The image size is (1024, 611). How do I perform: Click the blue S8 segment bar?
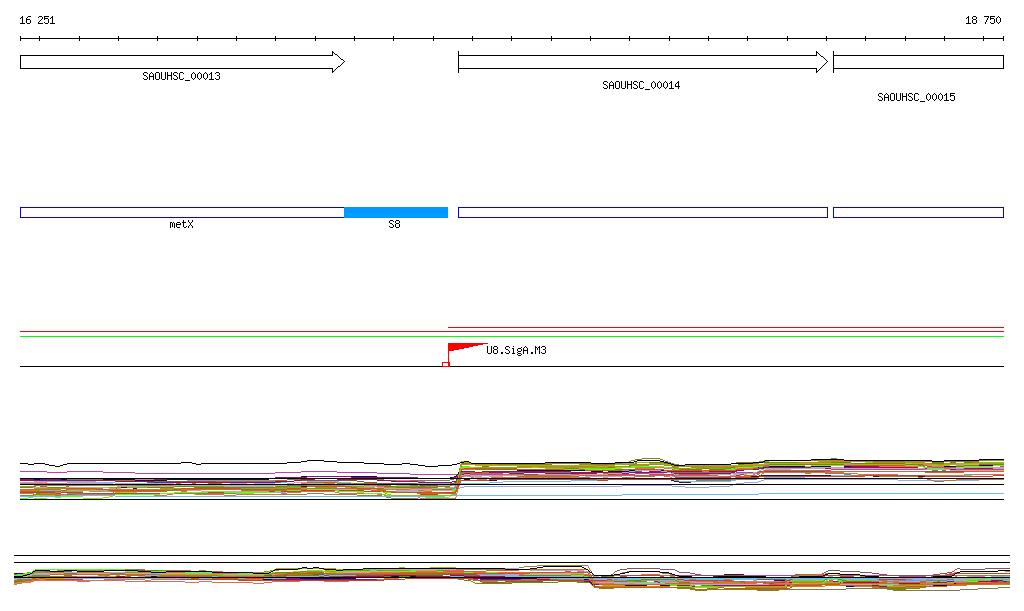coord(395,212)
